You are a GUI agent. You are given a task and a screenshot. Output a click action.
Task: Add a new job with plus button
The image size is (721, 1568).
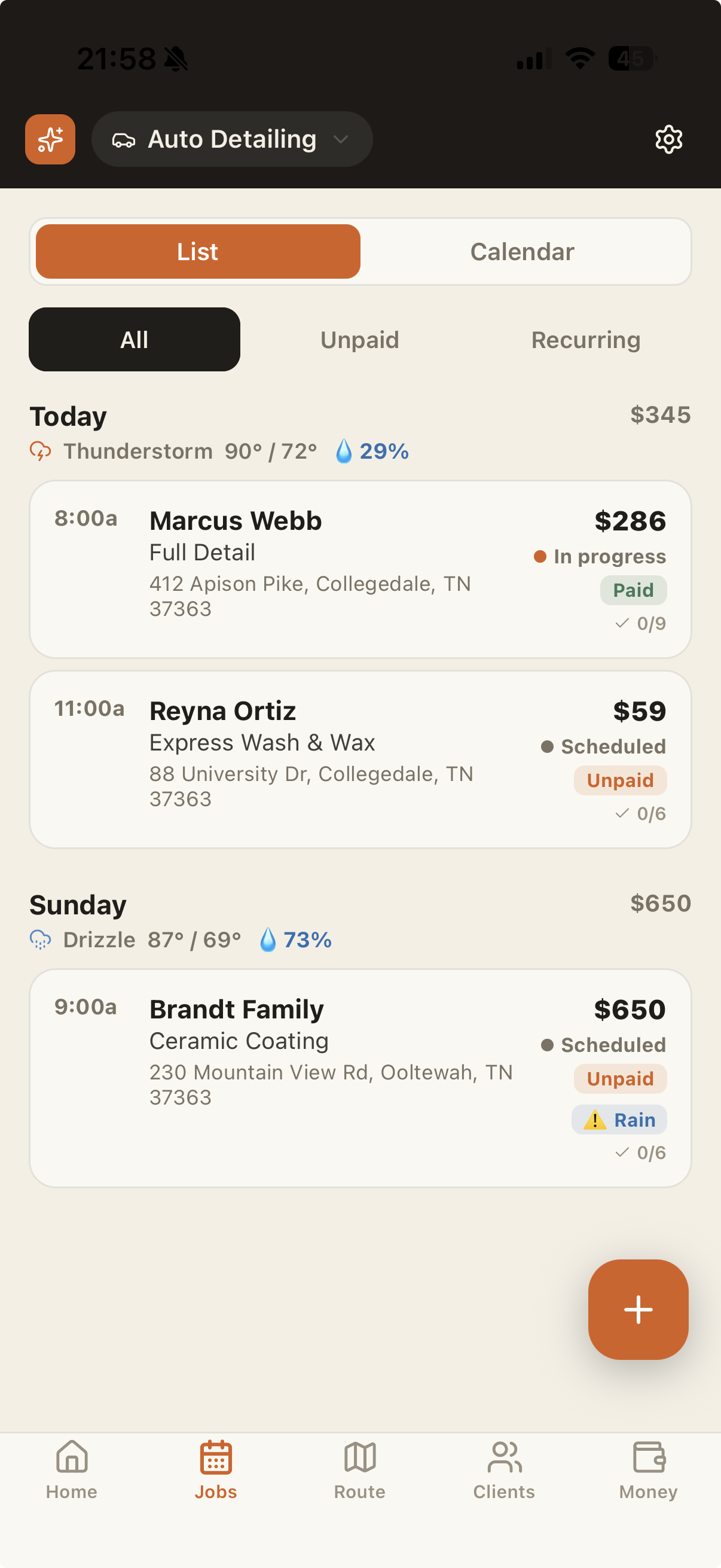638,1309
